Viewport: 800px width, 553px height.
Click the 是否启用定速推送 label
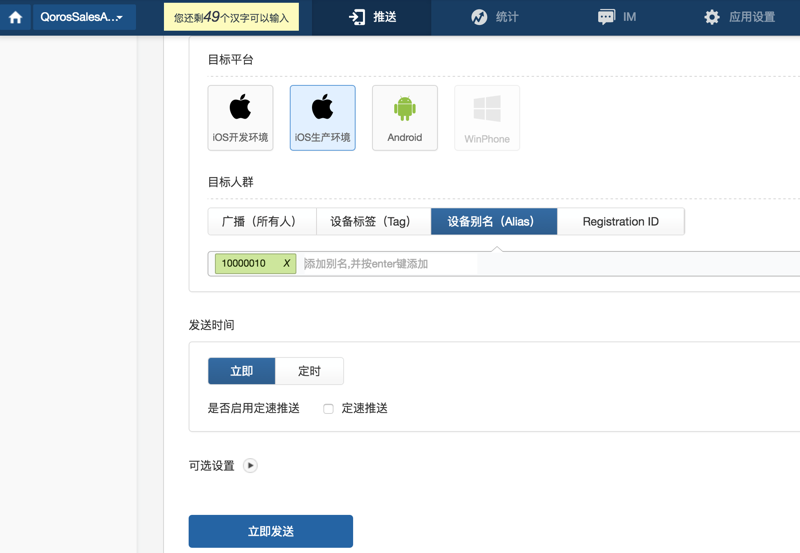pos(254,408)
